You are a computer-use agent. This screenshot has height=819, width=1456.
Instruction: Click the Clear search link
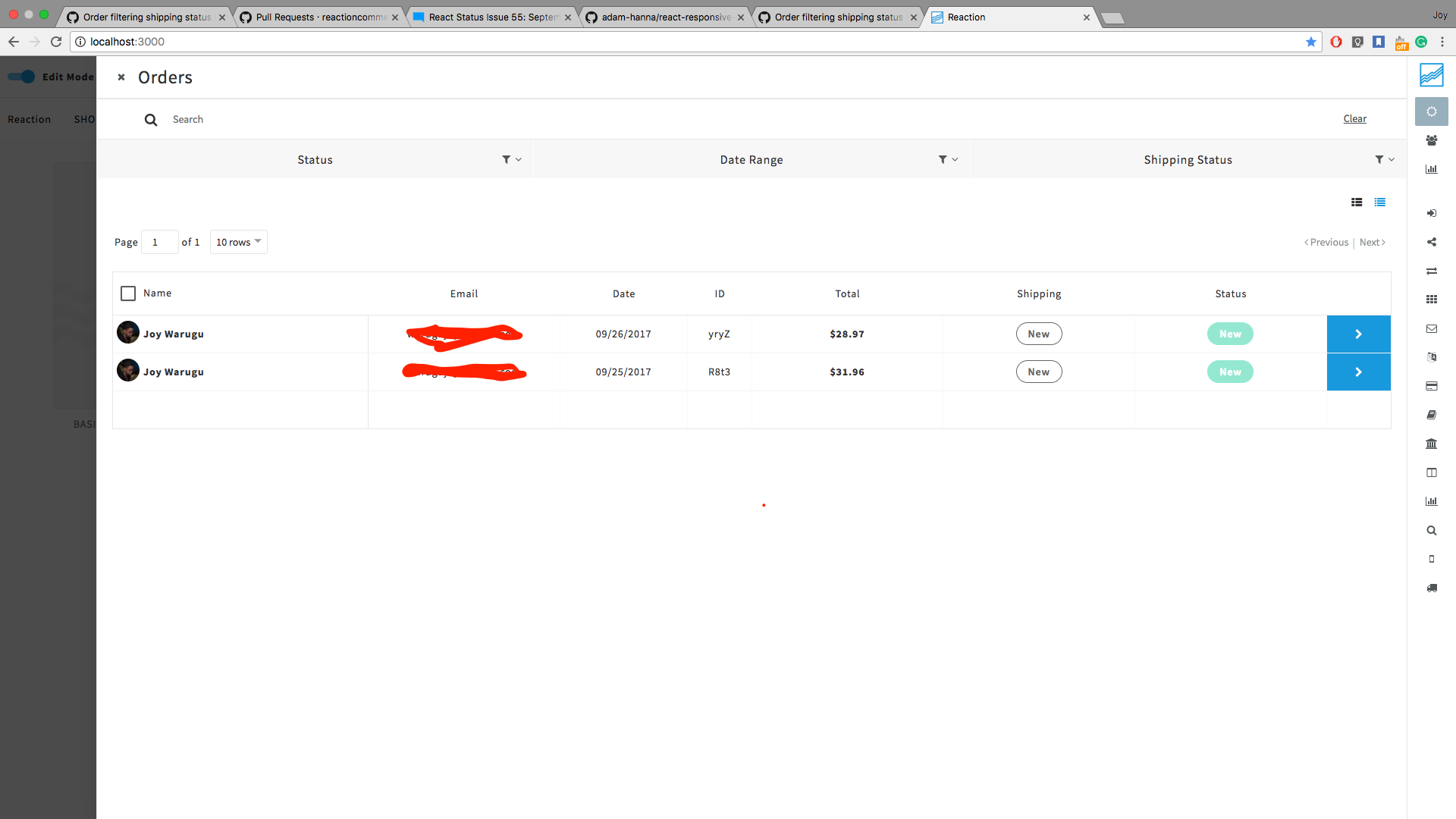pos(1354,119)
